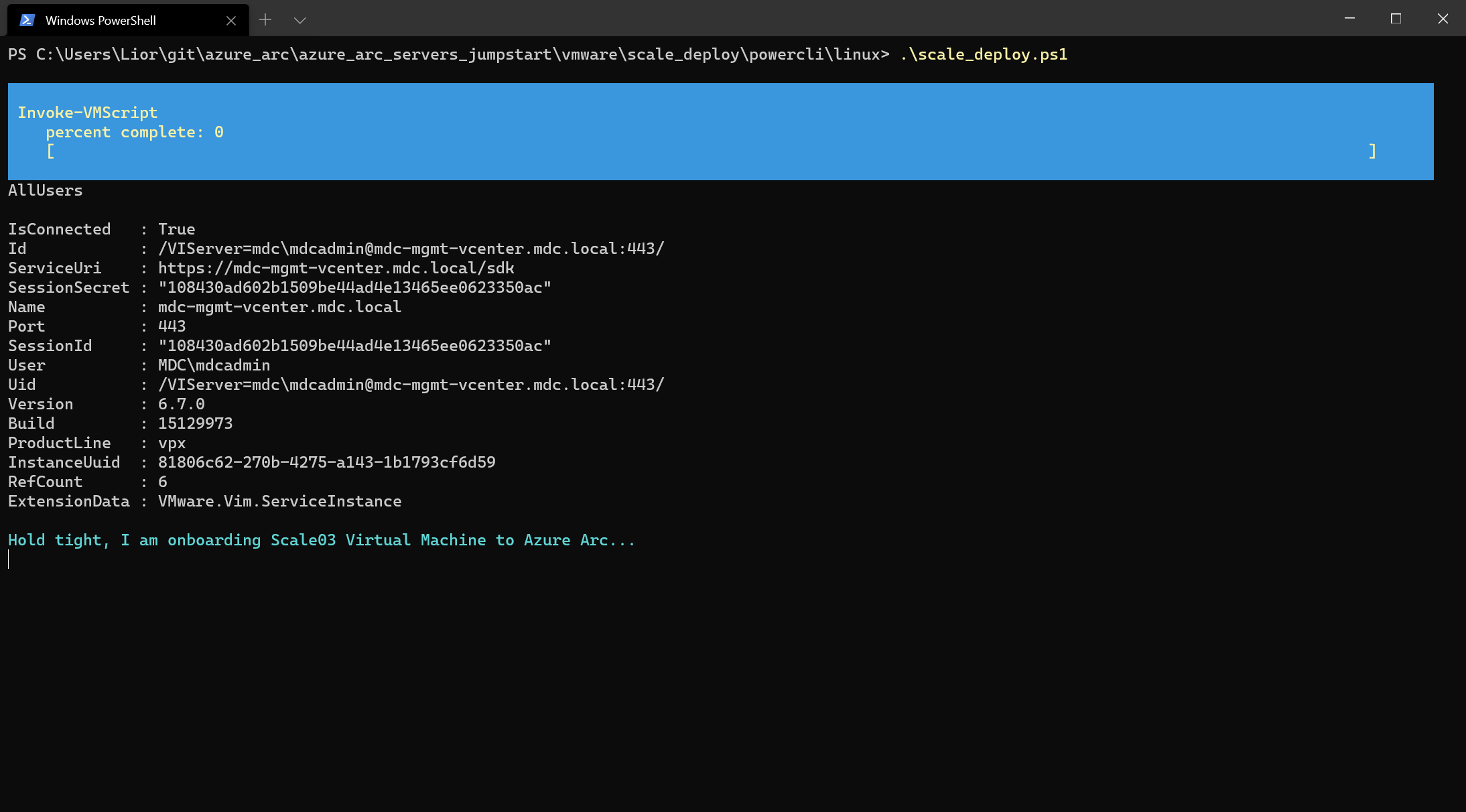Screen dimensions: 1466x812
Task: Click the PowerShell icon on the tab
Action: (x=27, y=20)
